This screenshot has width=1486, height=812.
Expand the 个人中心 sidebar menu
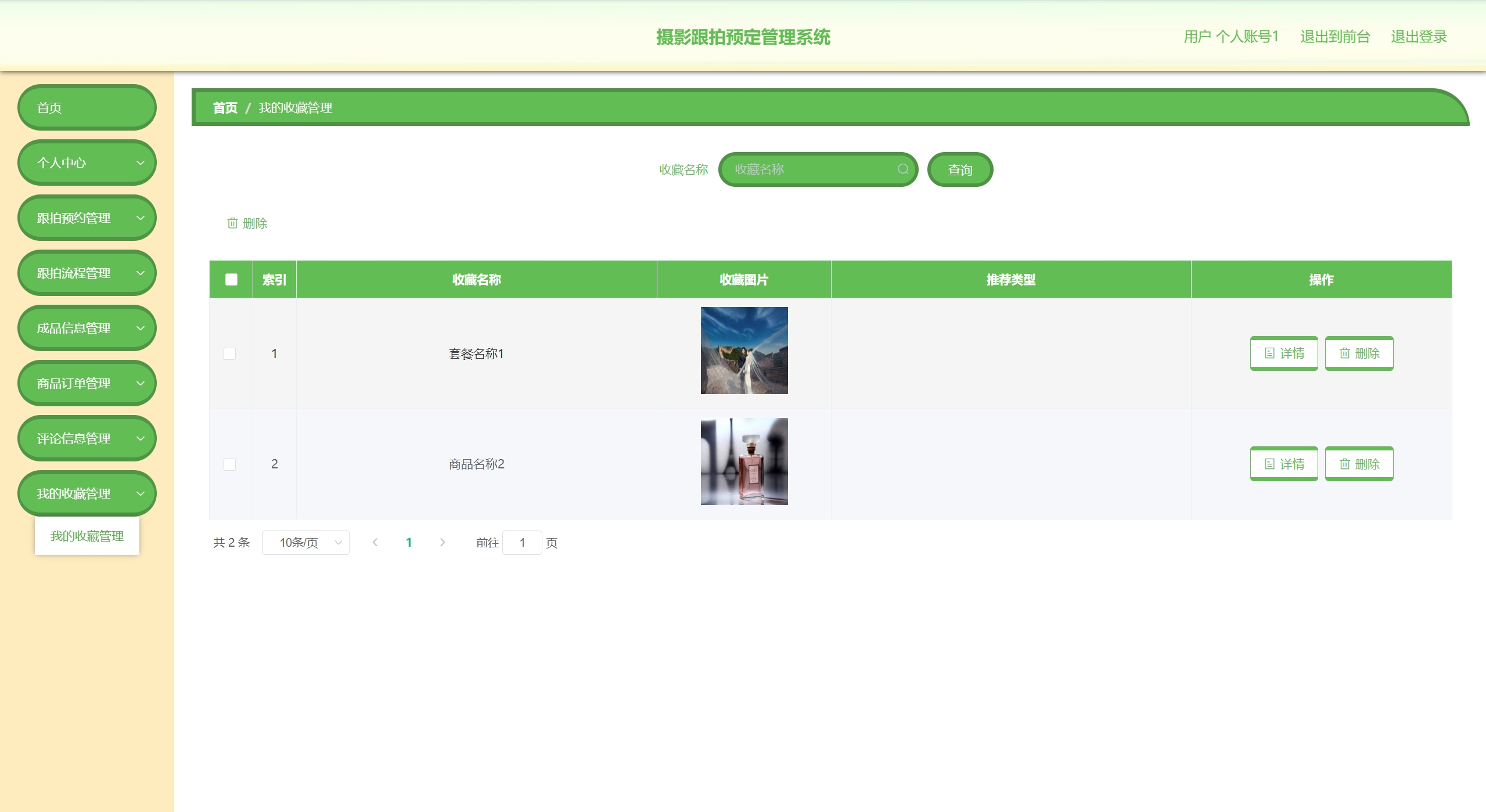(x=87, y=163)
